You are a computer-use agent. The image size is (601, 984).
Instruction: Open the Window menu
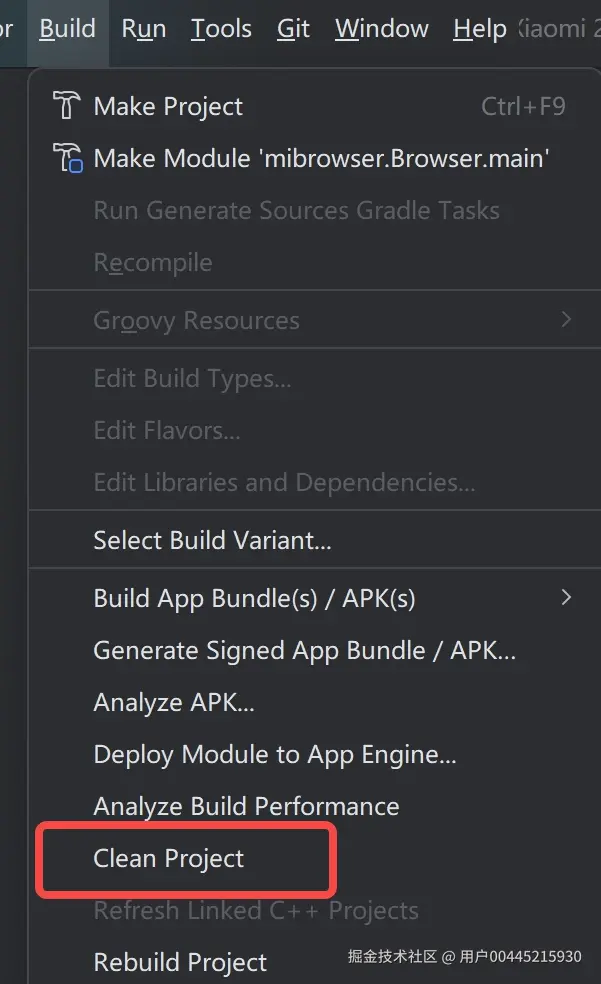tap(381, 29)
